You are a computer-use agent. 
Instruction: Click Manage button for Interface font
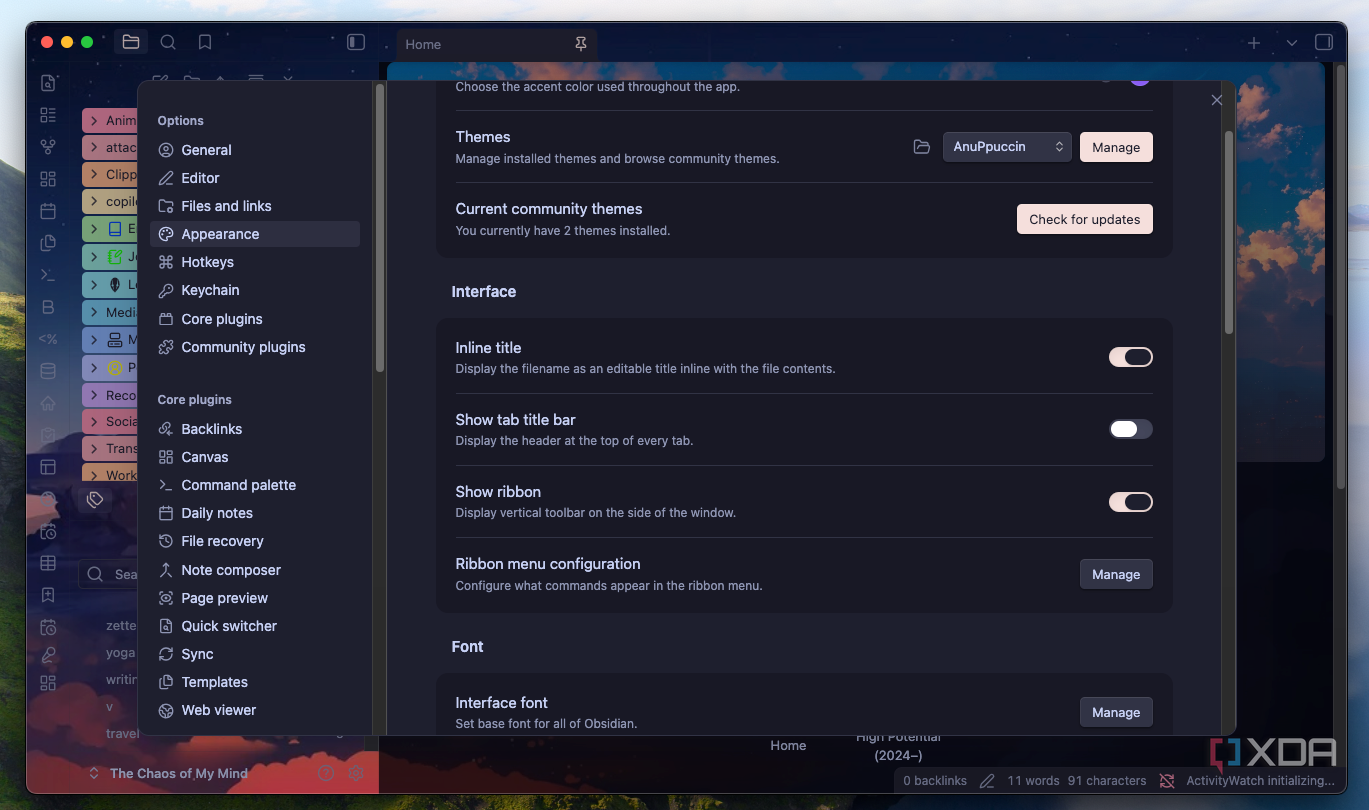coord(1116,712)
